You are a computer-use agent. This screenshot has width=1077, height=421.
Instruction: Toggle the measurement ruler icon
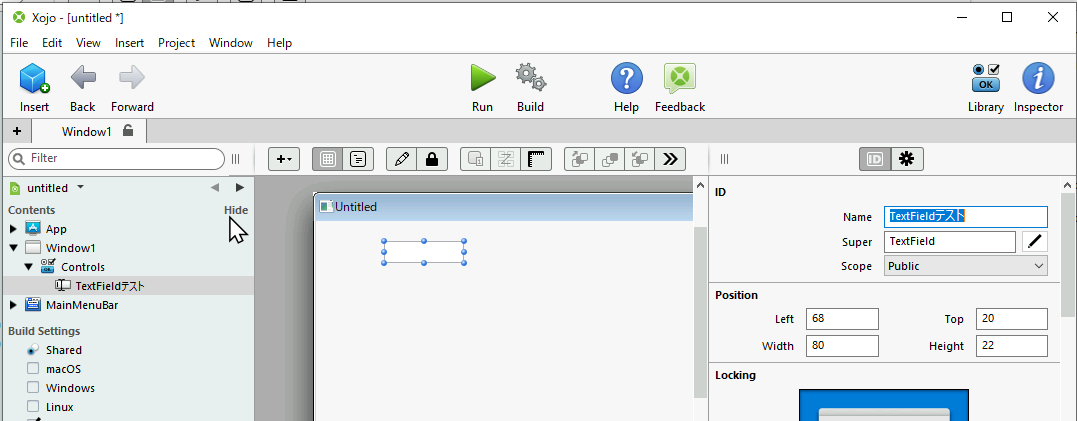[536, 159]
